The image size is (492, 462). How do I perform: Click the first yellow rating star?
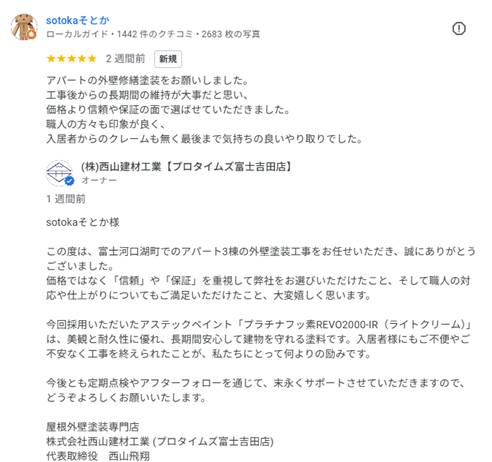click(51, 59)
